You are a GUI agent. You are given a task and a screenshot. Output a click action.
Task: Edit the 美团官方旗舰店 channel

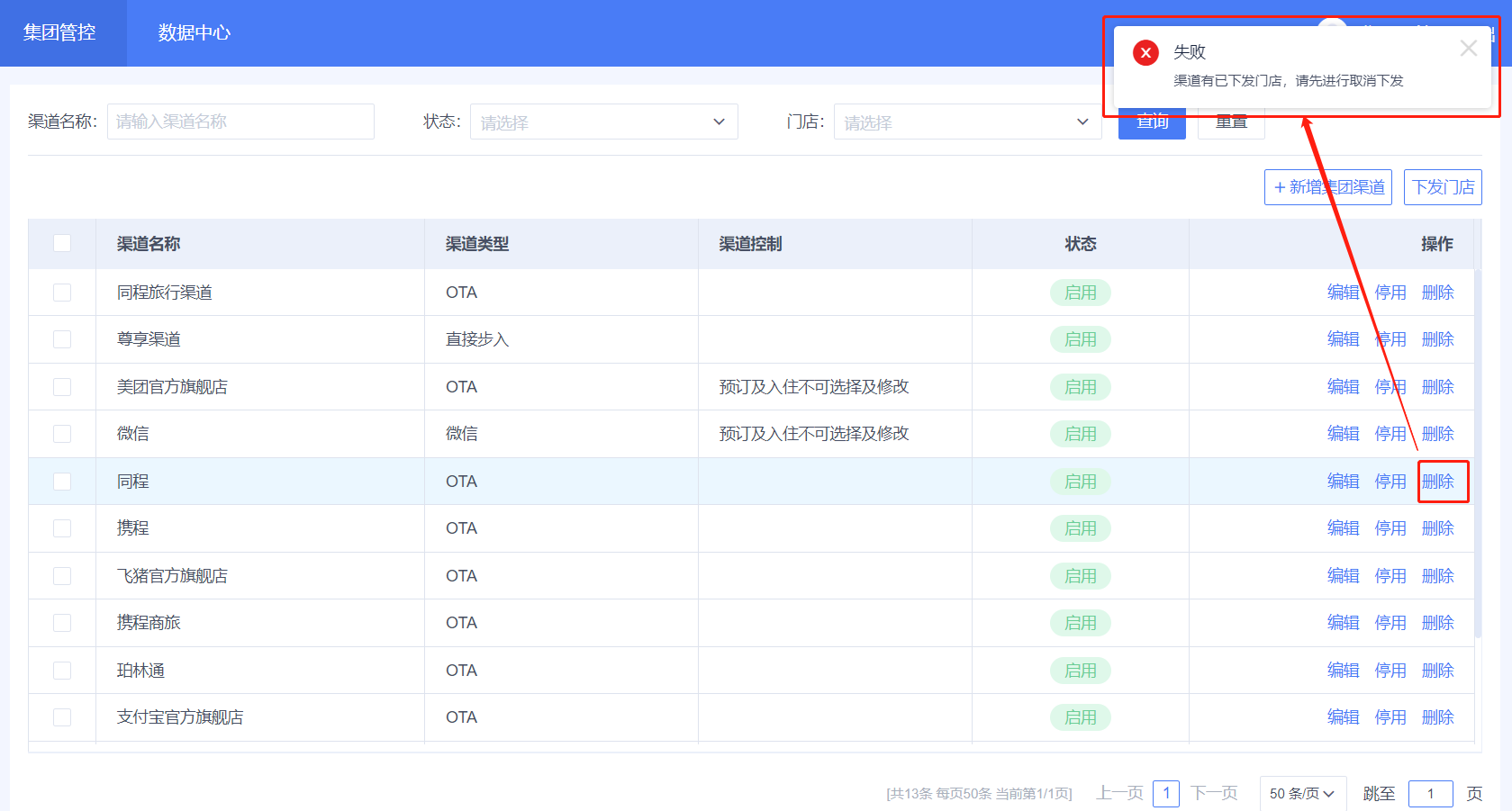pos(1343,387)
